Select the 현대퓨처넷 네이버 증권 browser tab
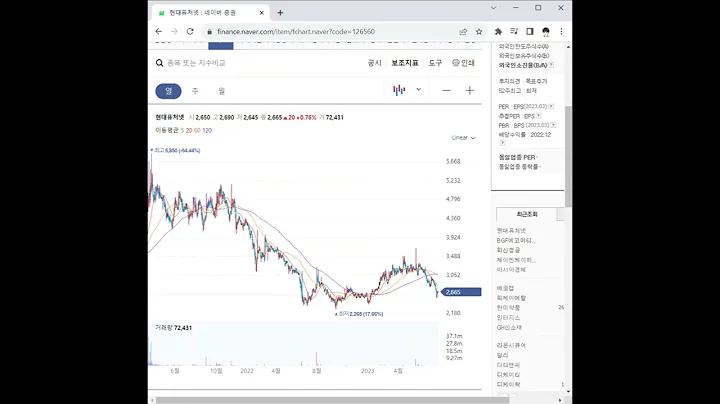The image size is (720, 404). [x=211, y=13]
